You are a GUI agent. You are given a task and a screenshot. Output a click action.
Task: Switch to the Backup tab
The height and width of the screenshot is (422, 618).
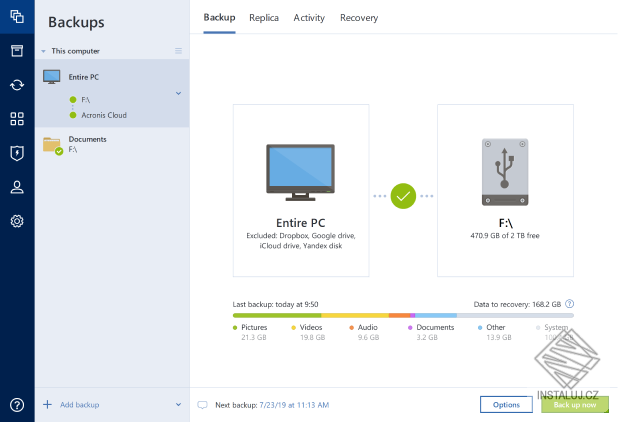coord(219,18)
